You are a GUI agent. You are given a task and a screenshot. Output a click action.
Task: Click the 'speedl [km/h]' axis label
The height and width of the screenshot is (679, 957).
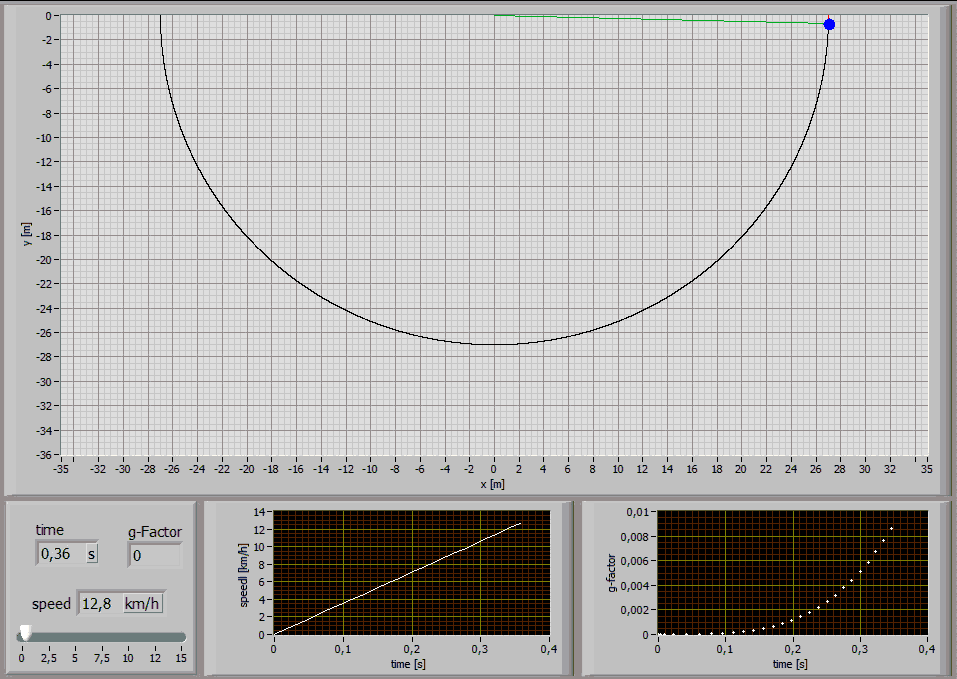click(244, 575)
